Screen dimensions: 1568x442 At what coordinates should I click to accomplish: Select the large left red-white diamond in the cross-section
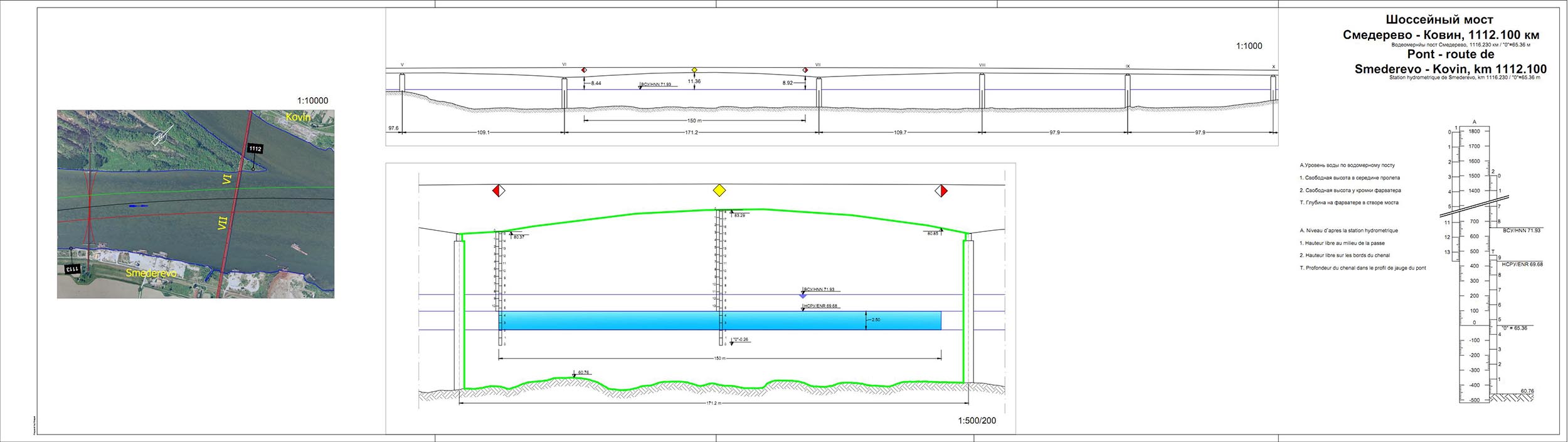pos(499,191)
